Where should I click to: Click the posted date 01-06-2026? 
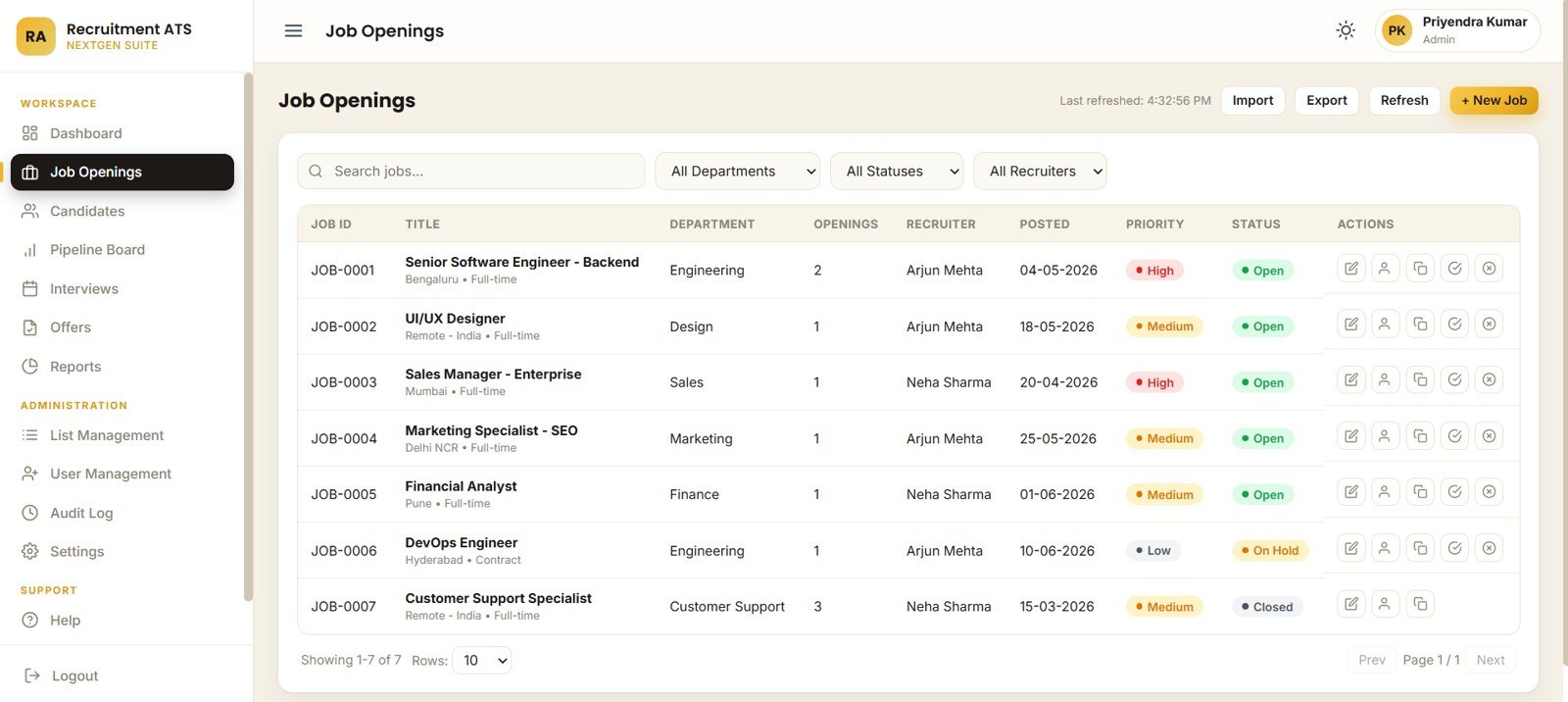click(1057, 494)
